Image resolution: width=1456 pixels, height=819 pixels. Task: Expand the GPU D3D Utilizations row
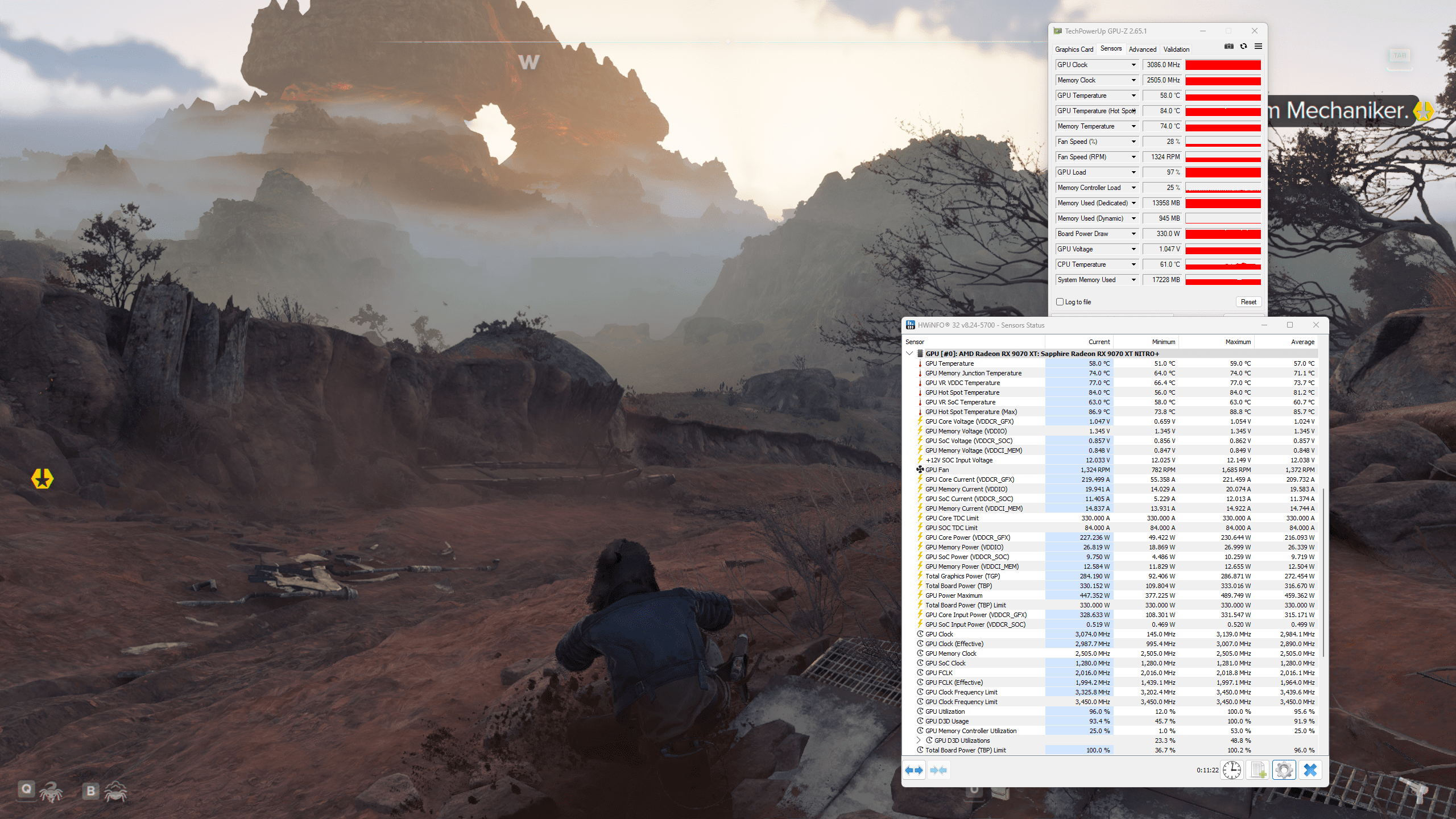[919, 740]
